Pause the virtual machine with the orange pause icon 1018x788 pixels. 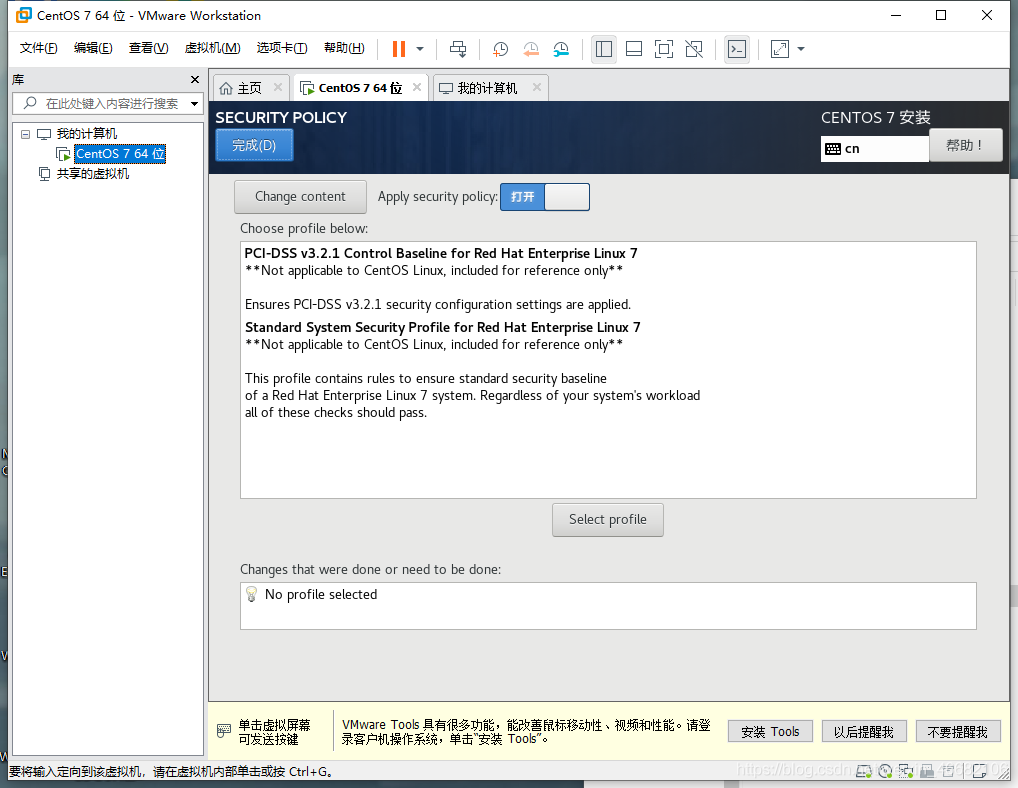pyautogui.click(x=399, y=49)
